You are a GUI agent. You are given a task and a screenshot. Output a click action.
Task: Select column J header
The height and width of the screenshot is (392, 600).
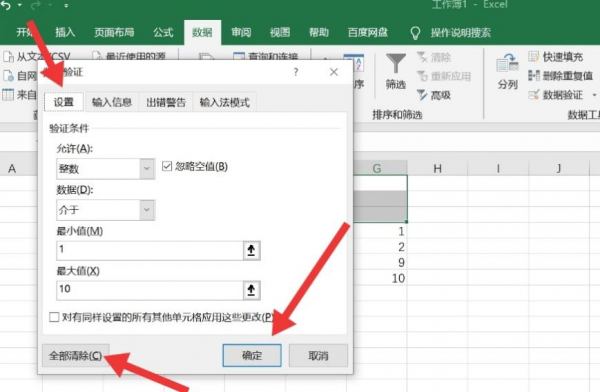(x=559, y=168)
